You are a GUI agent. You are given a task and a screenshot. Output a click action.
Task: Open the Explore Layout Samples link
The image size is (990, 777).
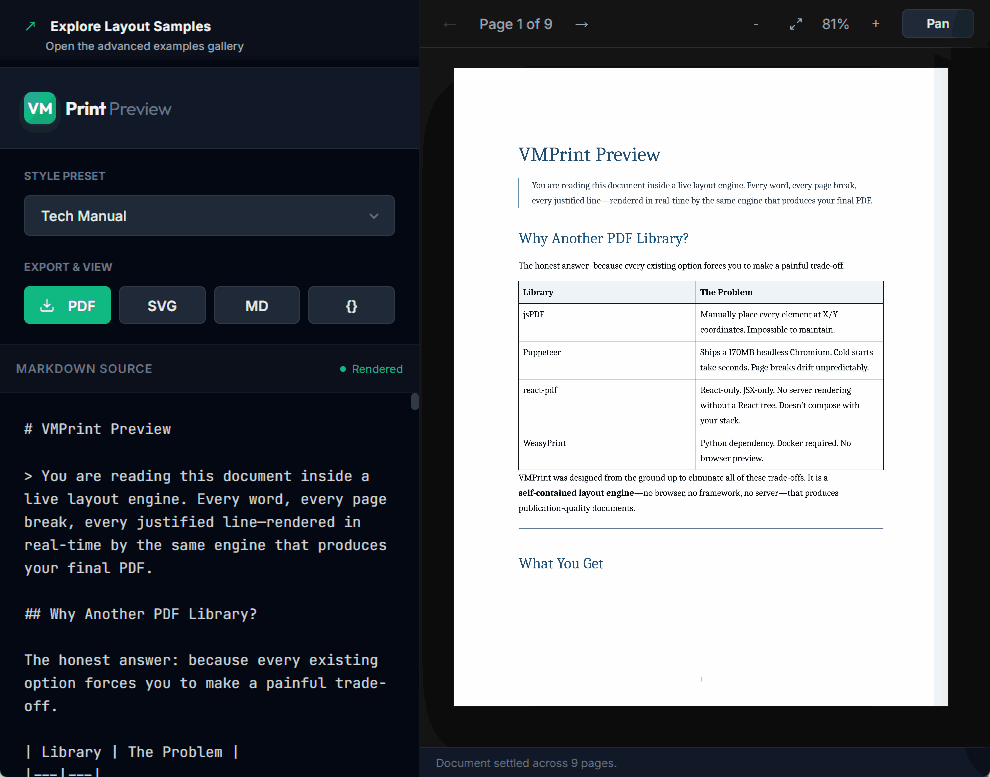(130, 27)
